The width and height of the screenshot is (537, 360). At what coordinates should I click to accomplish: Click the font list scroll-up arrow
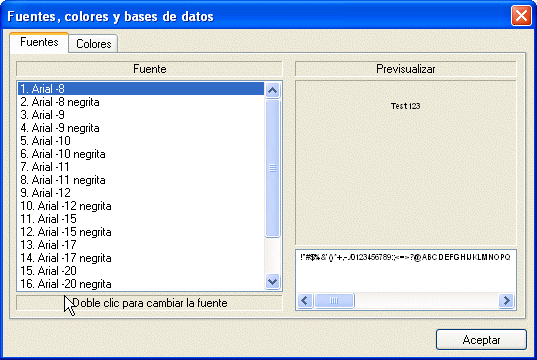coord(272,90)
